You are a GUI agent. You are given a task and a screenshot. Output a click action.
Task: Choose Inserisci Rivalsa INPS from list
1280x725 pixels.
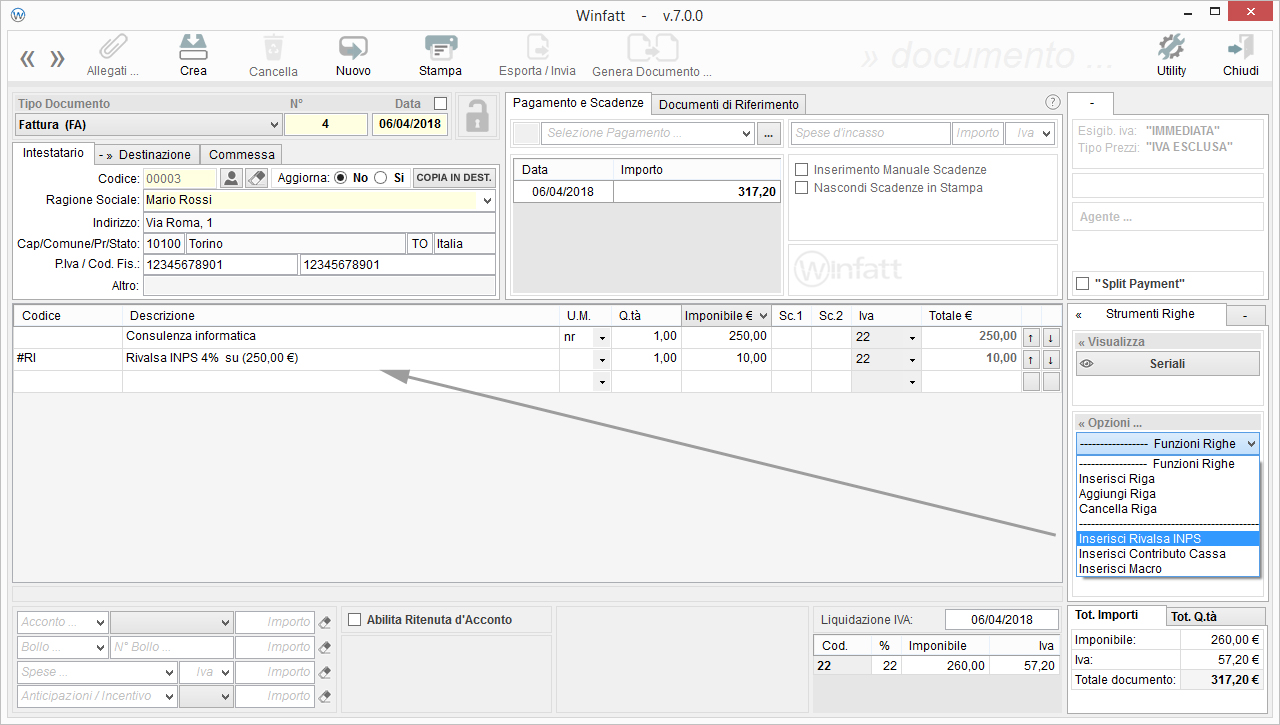pos(1167,539)
